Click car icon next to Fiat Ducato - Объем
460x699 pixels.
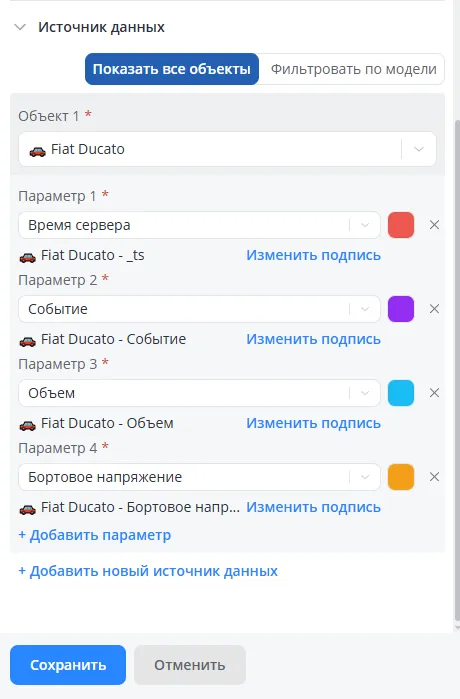(28, 425)
